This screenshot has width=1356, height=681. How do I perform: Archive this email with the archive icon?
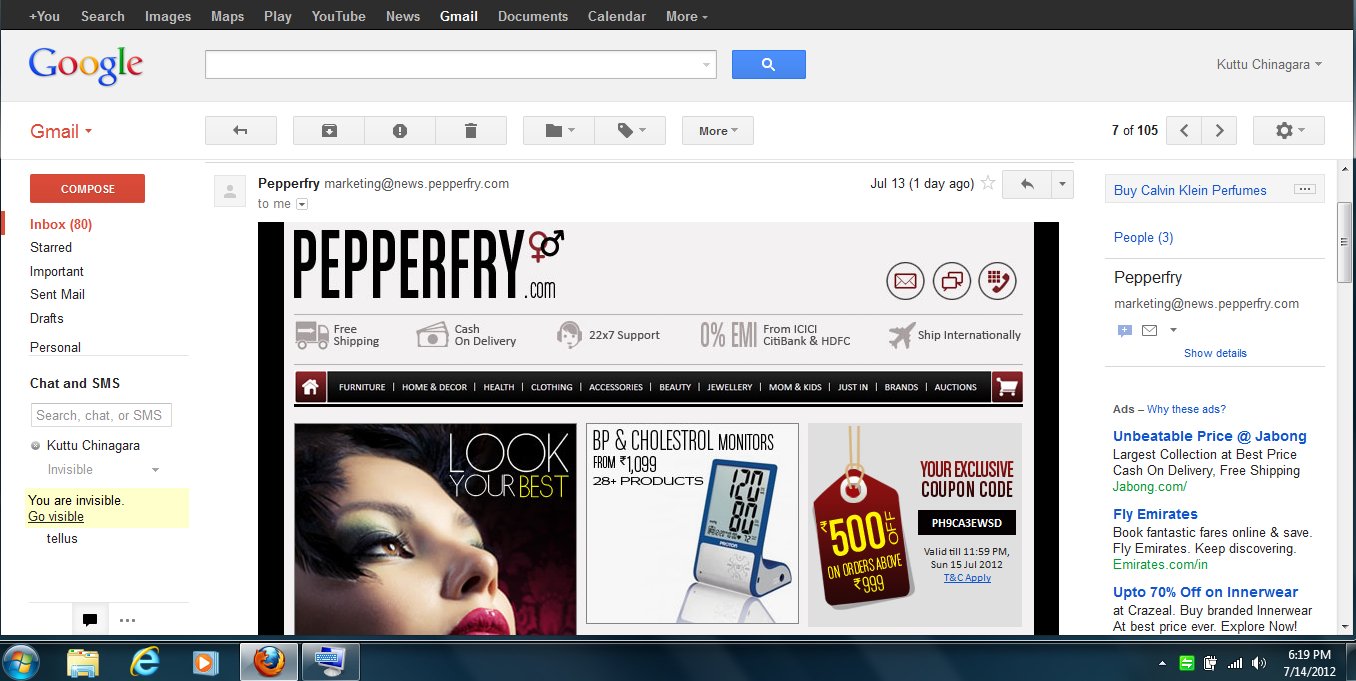328,131
